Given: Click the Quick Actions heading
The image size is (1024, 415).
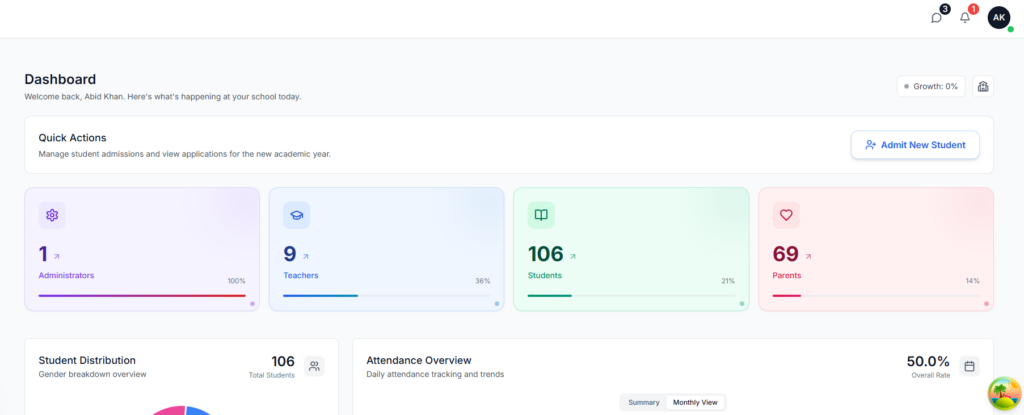Looking at the screenshot, I should click(72, 138).
